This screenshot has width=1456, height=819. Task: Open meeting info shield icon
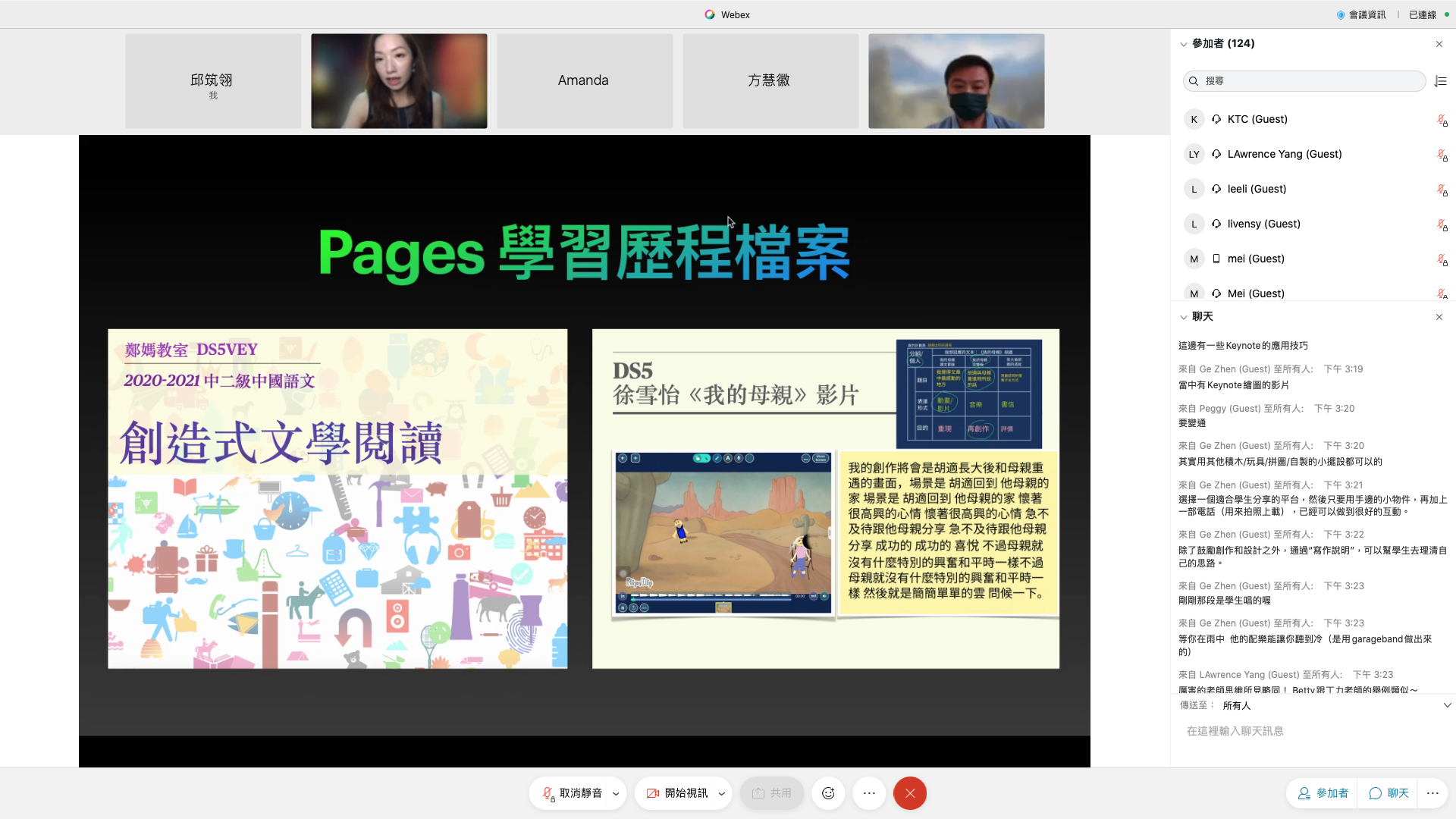click(x=1341, y=14)
